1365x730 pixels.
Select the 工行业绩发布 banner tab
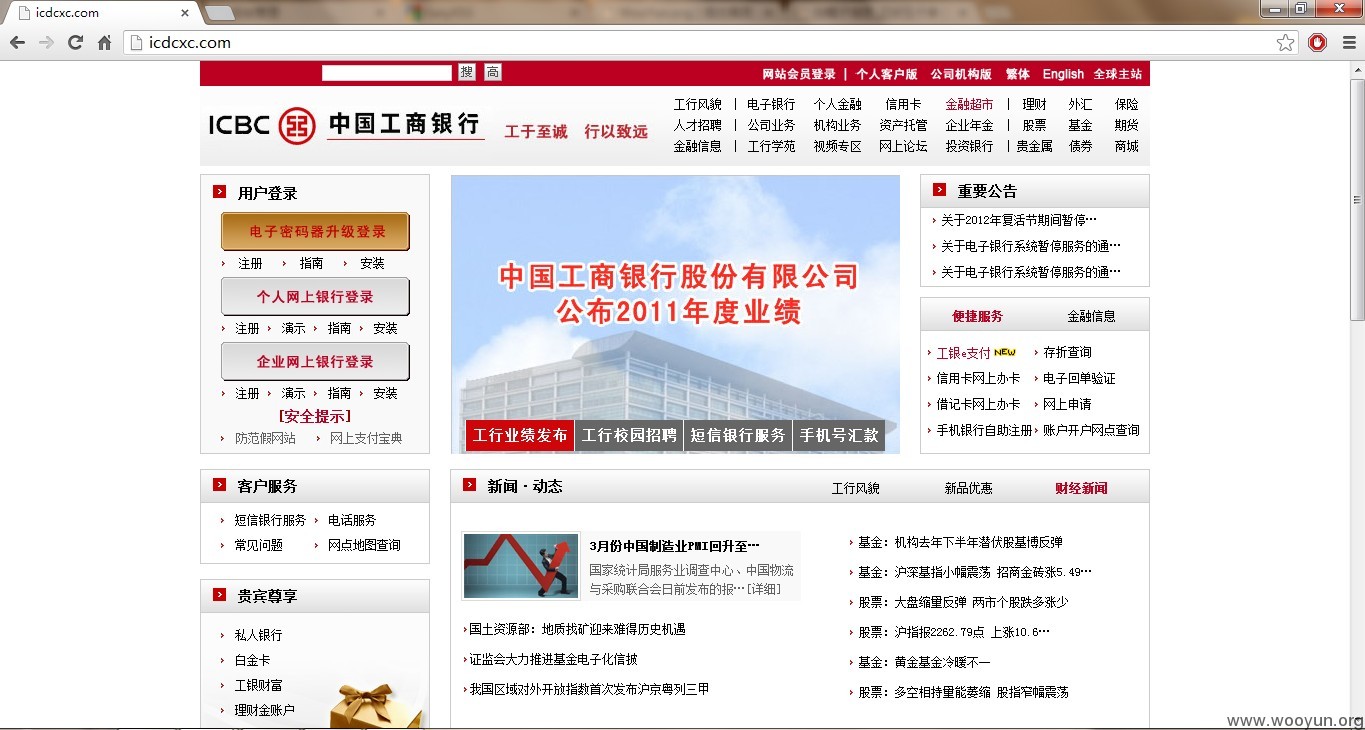520,435
